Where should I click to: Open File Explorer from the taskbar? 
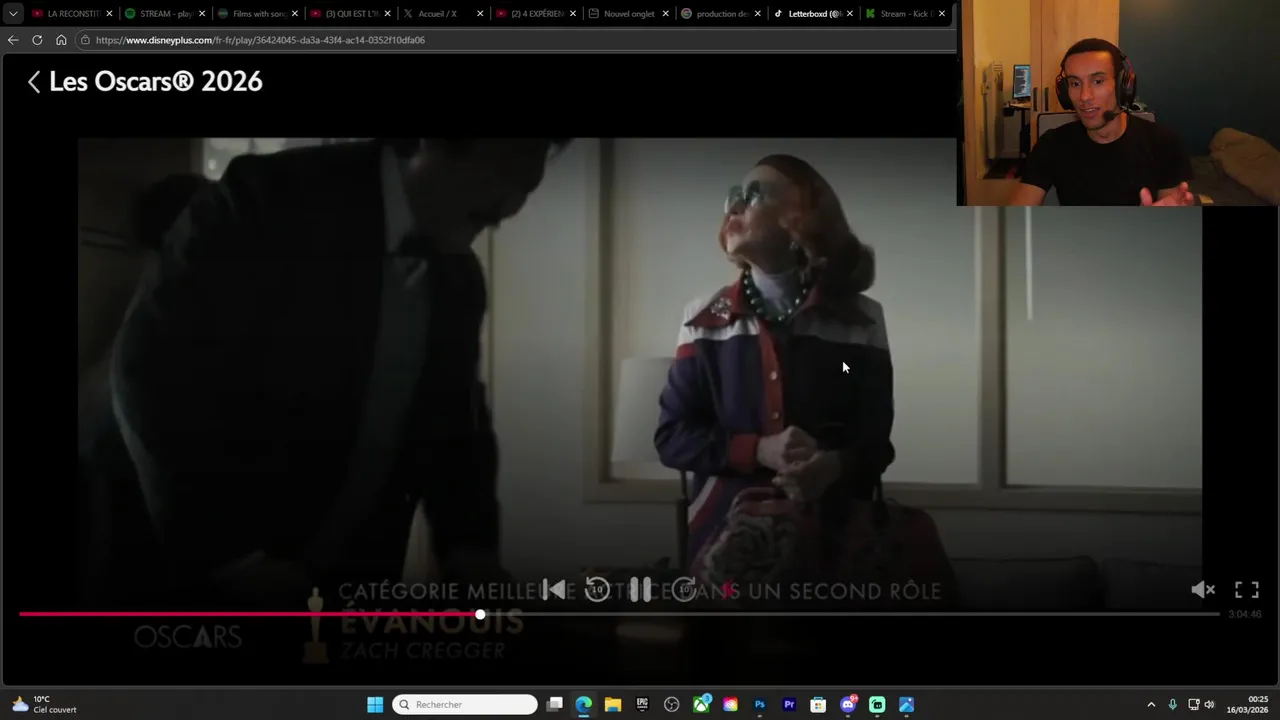tap(613, 704)
